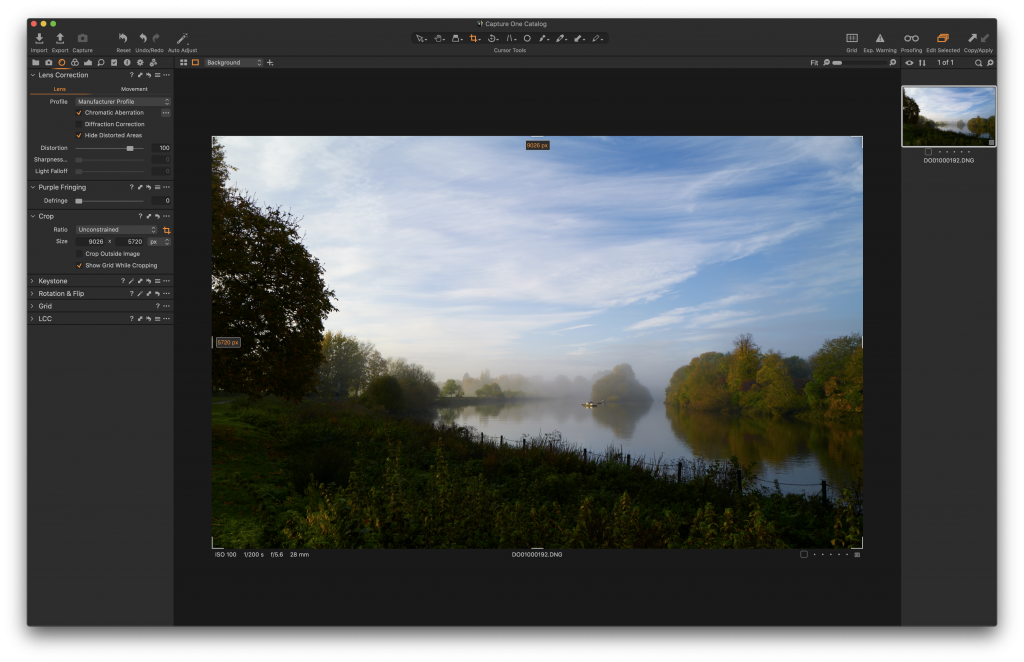This screenshot has height=662, width=1024.
Task: Click the Copy adjustments arrow icon
Action: [x=972, y=38]
